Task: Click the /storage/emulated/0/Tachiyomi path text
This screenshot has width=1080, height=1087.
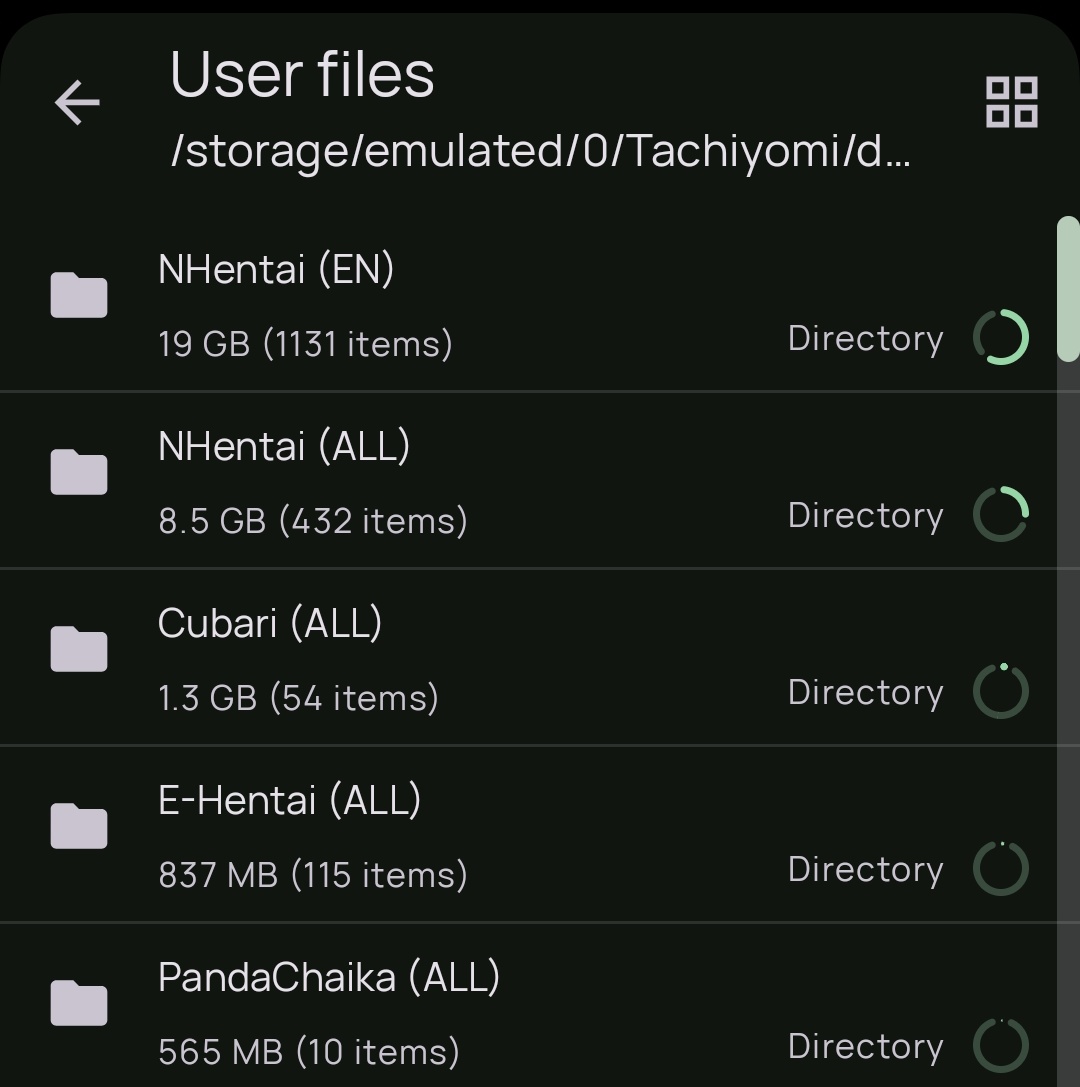Action: [541, 151]
